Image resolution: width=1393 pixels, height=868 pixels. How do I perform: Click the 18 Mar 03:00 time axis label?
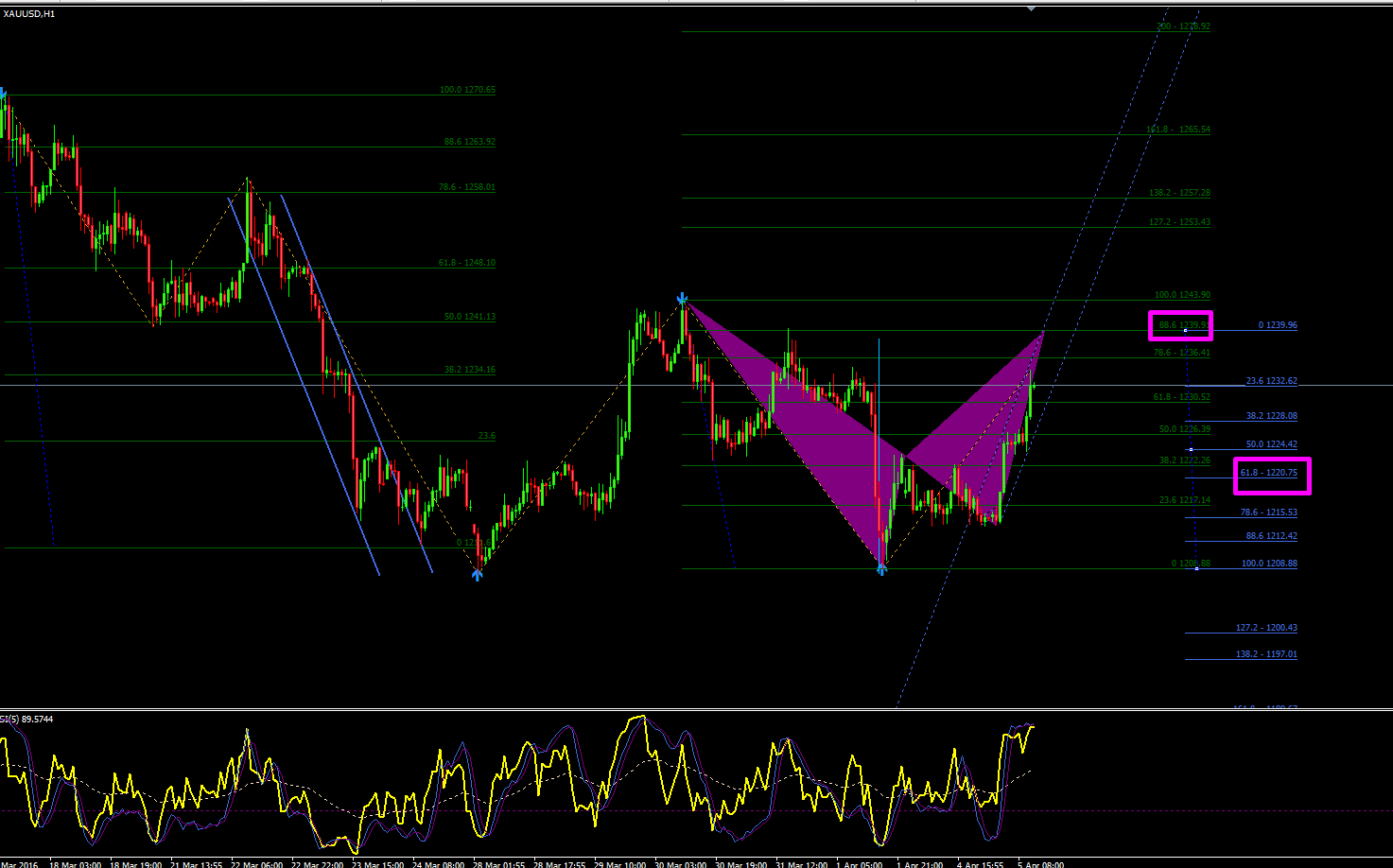click(76, 864)
